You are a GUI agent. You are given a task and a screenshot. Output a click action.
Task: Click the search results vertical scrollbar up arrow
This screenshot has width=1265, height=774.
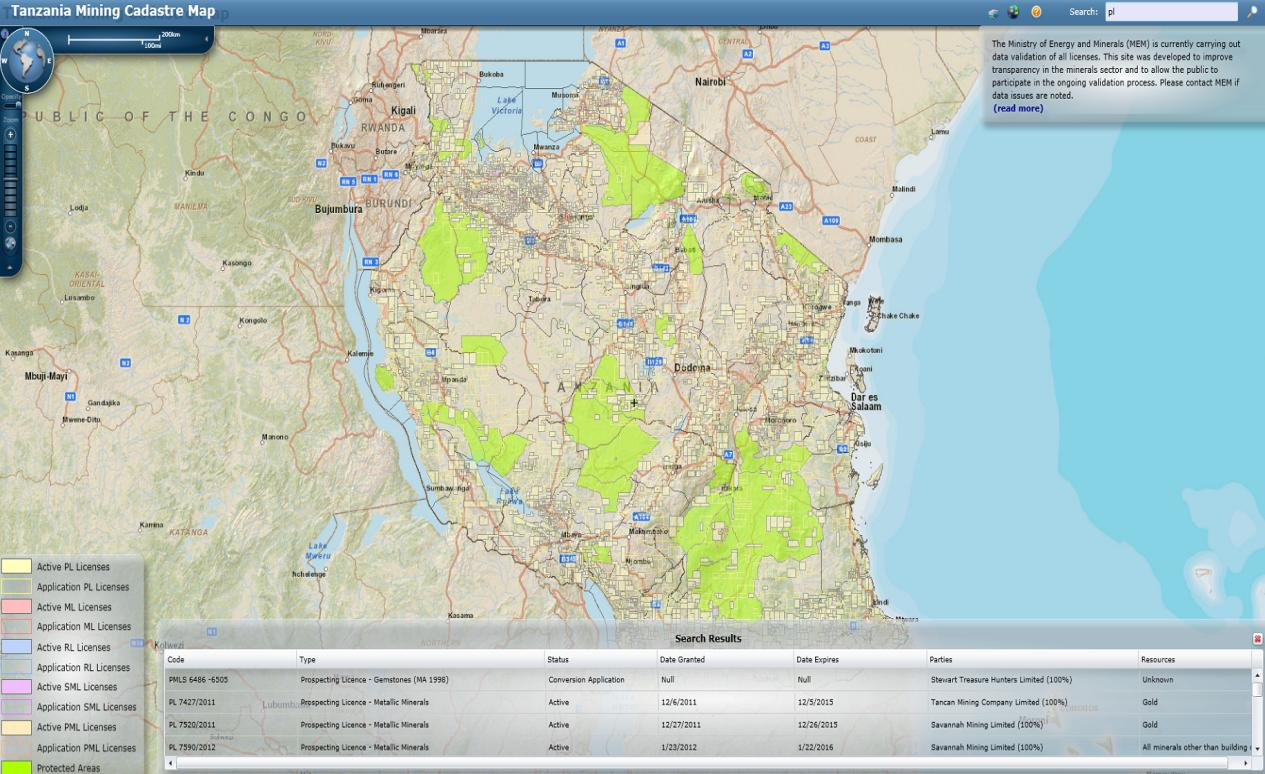(x=1257, y=675)
